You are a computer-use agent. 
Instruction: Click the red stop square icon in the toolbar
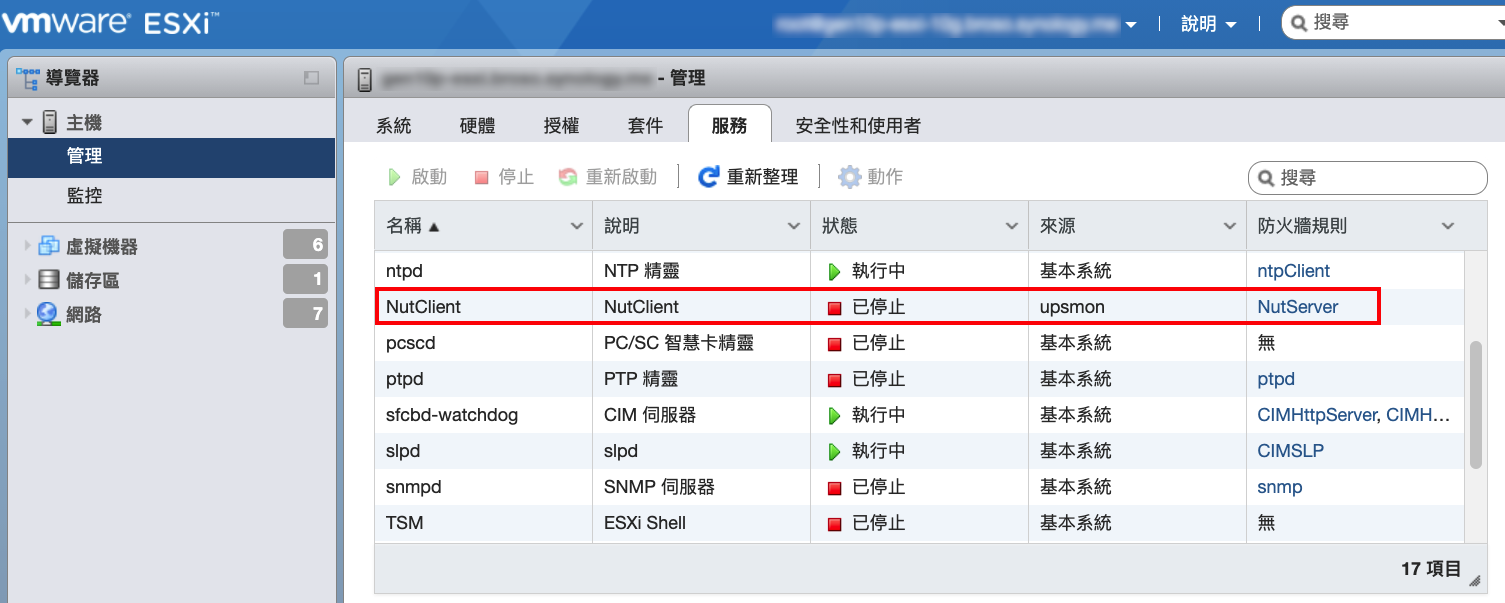tap(481, 177)
